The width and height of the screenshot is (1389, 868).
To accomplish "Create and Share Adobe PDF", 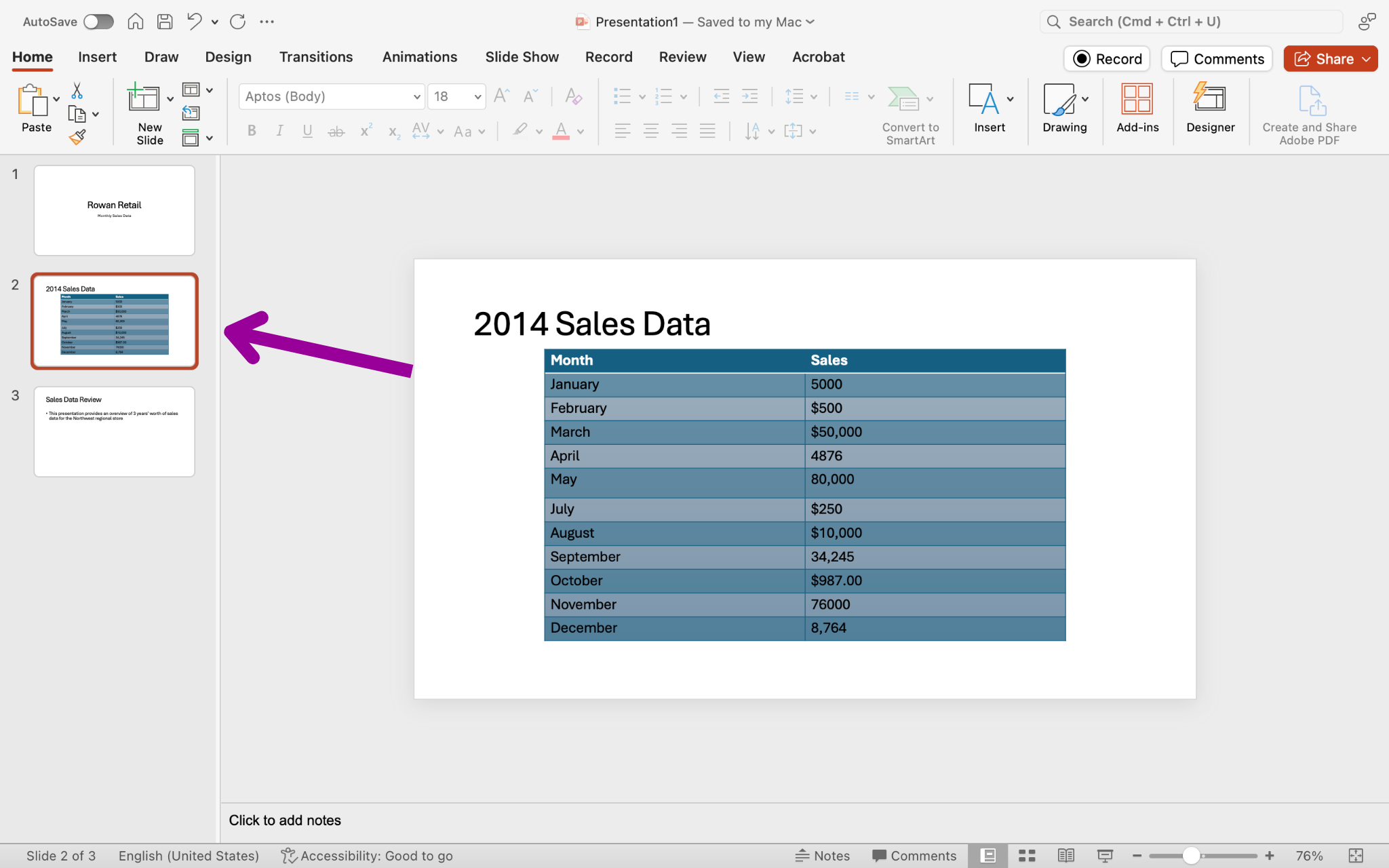I will pos(1309,115).
